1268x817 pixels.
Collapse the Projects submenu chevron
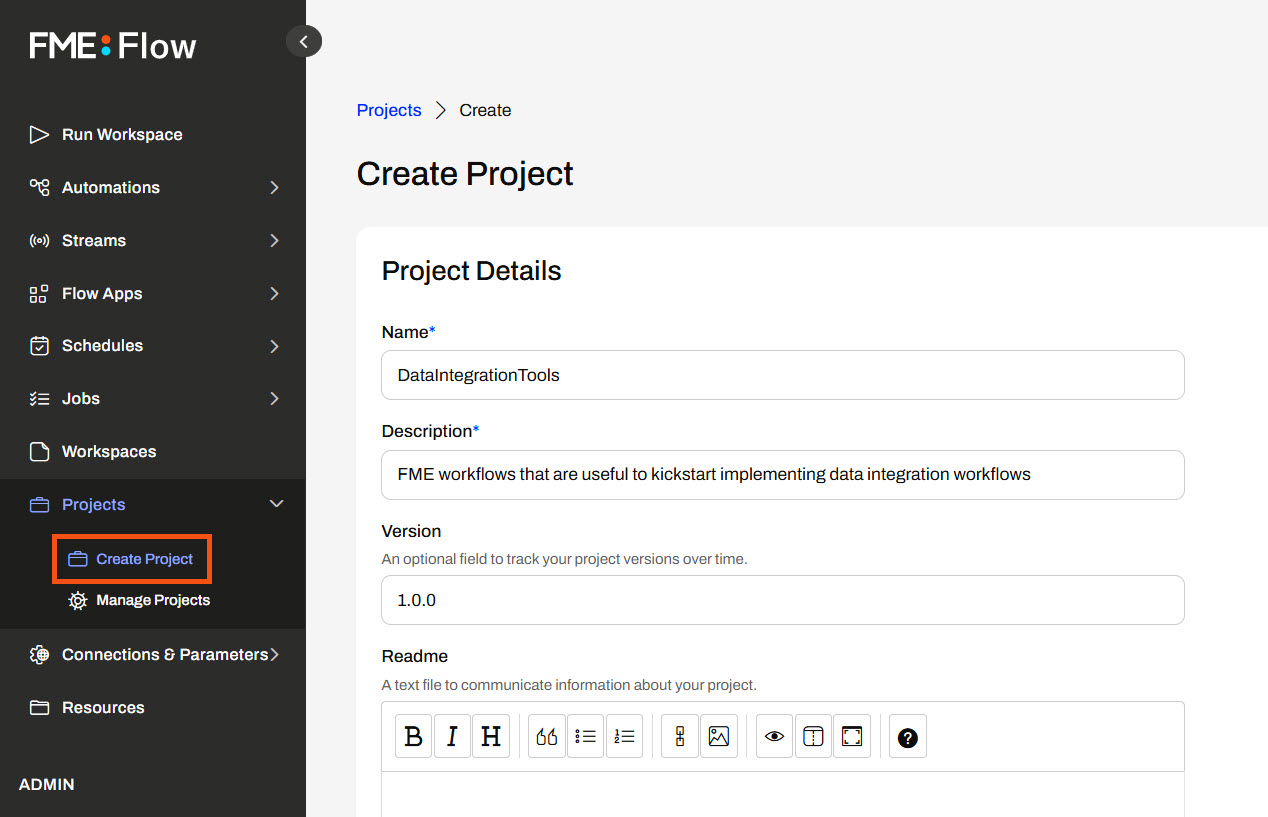277,504
